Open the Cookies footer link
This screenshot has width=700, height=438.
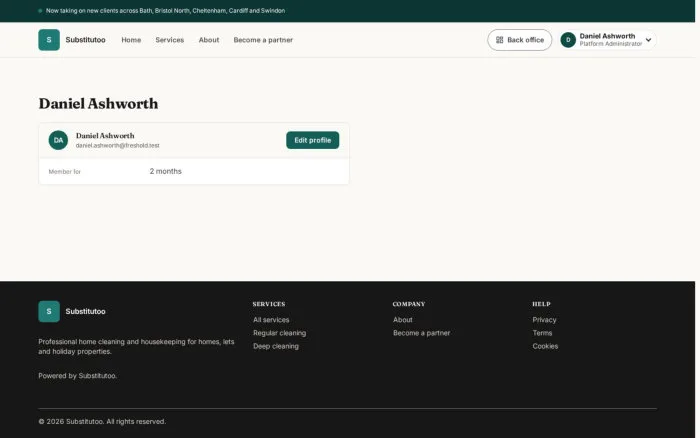click(x=545, y=346)
